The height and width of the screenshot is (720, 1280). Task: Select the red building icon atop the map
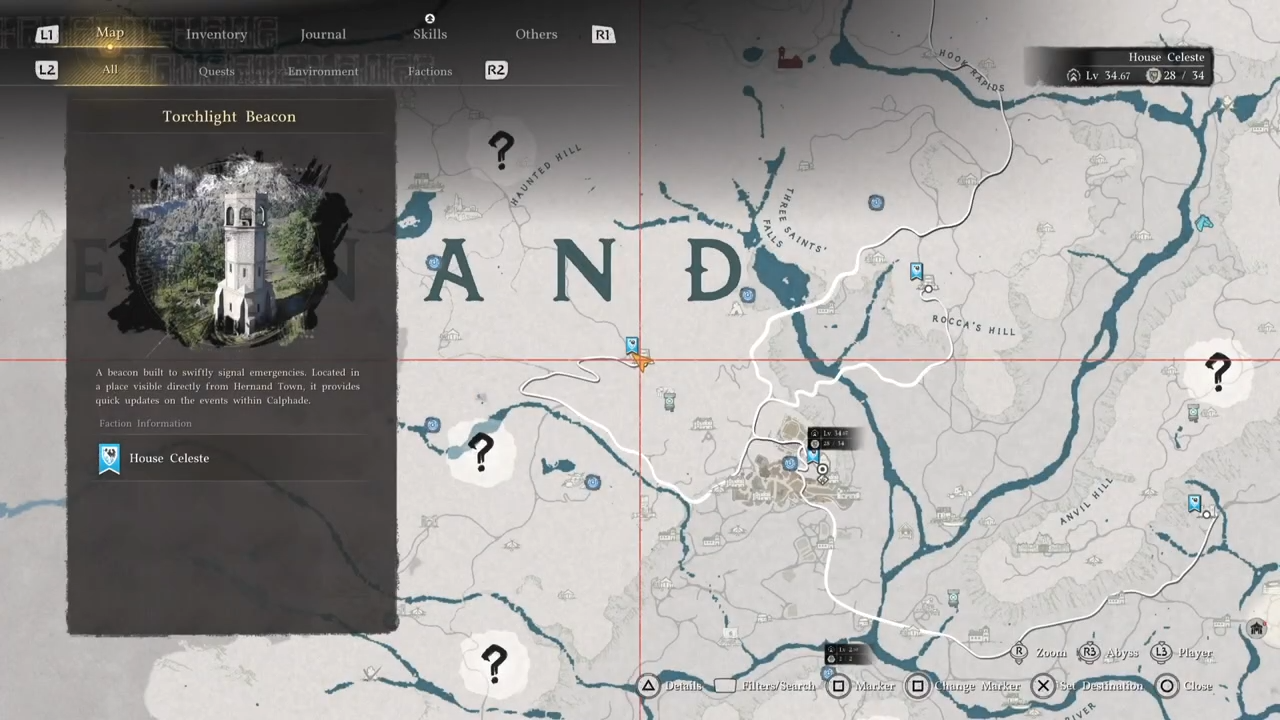point(790,57)
